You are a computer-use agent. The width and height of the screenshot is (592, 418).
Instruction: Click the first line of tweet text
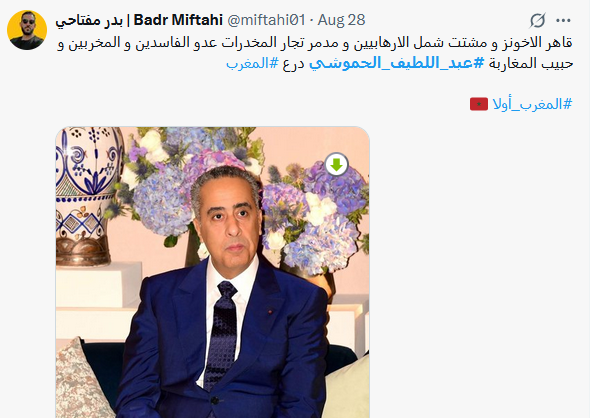(315, 43)
